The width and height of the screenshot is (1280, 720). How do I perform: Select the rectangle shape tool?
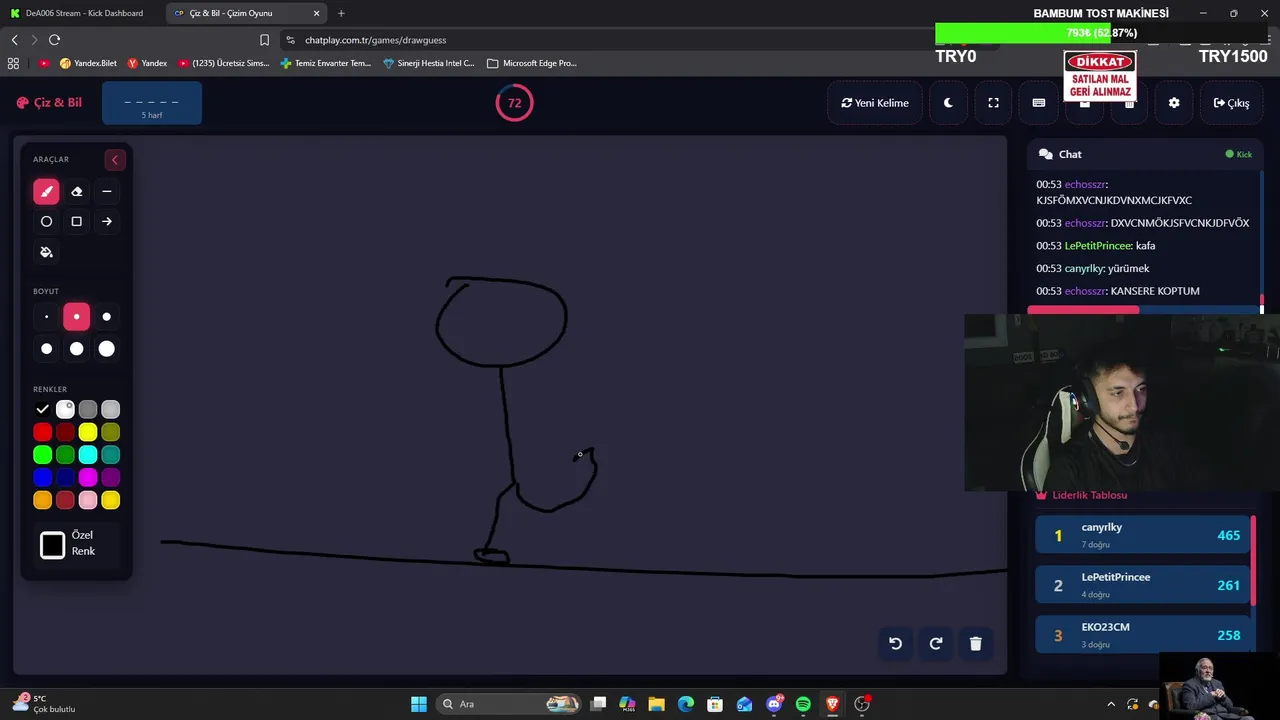(77, 221)
